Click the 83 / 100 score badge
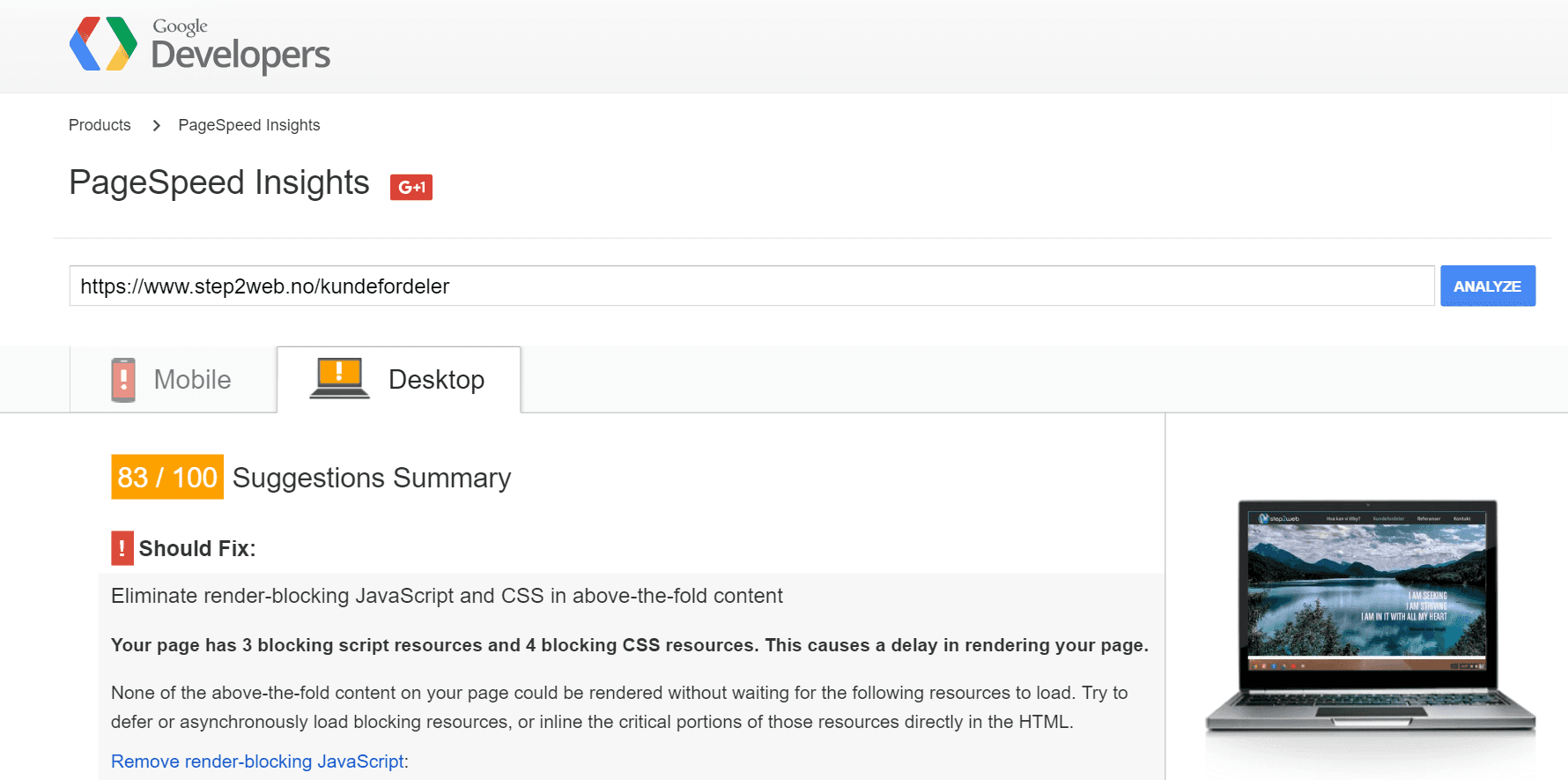The height and width of the screenshot is (780, 1568). point(167,477)
